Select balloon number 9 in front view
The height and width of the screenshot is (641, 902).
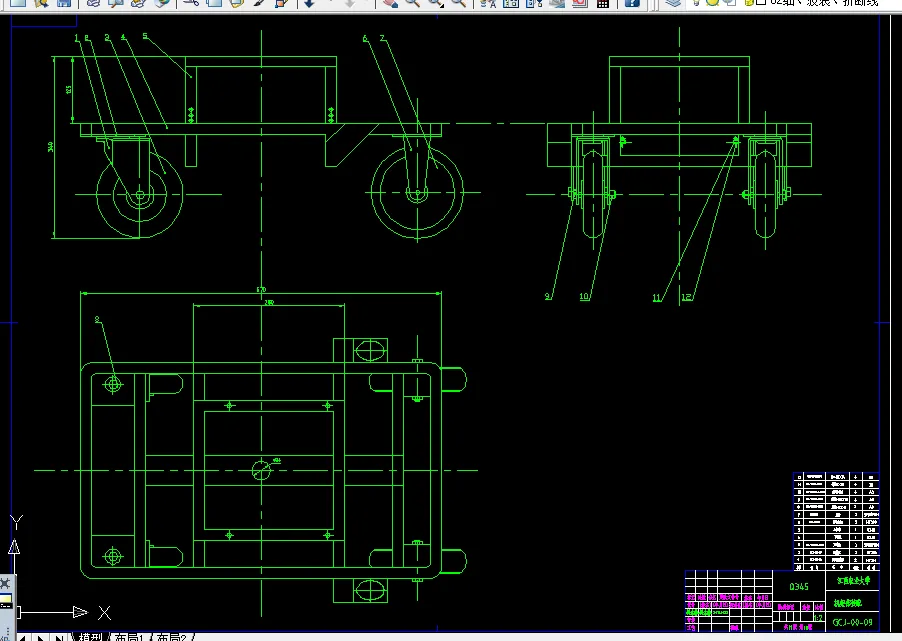tap(547, 296)
